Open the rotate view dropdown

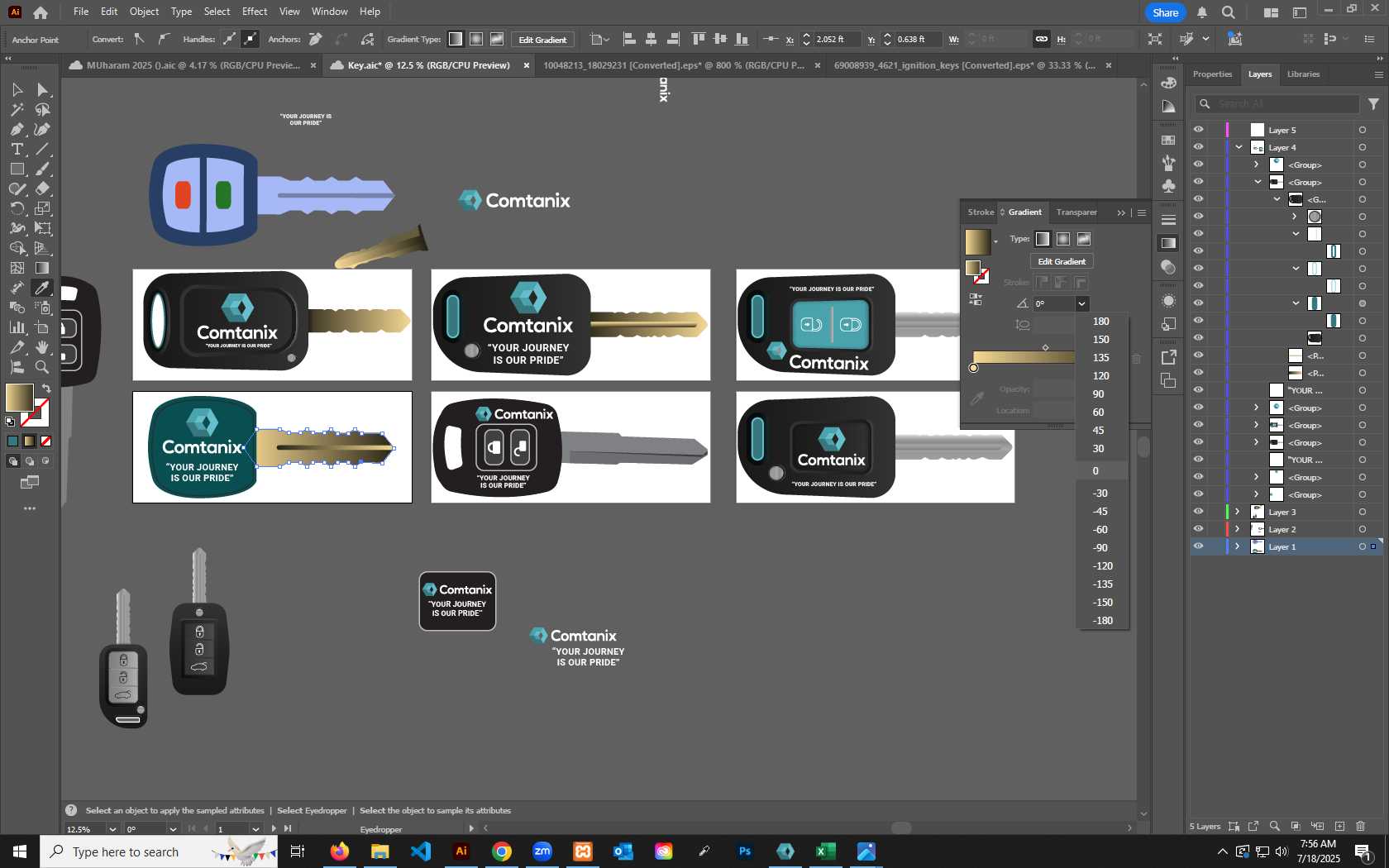[173, 829]
